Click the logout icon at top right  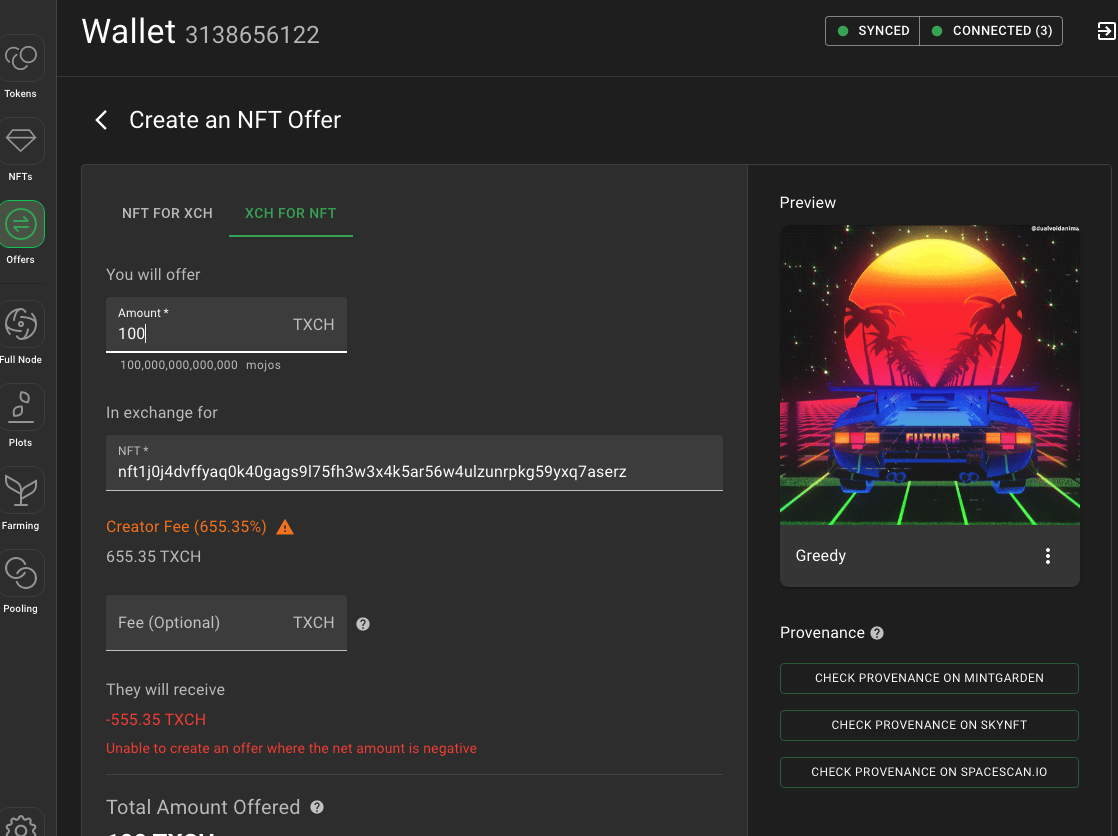point(1106,31)
